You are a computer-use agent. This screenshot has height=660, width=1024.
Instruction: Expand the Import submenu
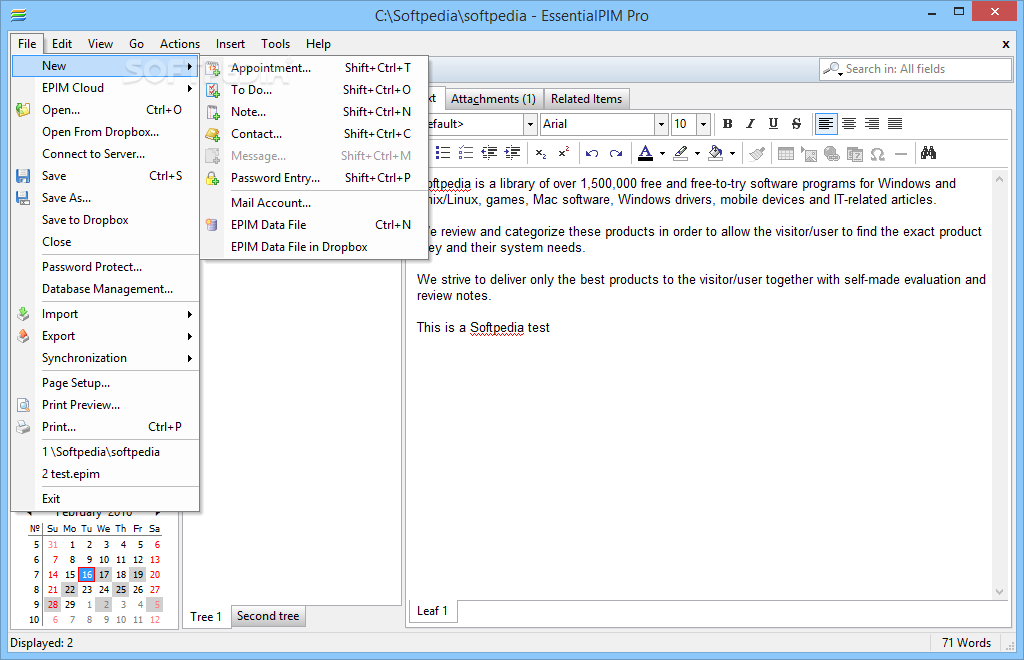tap(105, 314)
